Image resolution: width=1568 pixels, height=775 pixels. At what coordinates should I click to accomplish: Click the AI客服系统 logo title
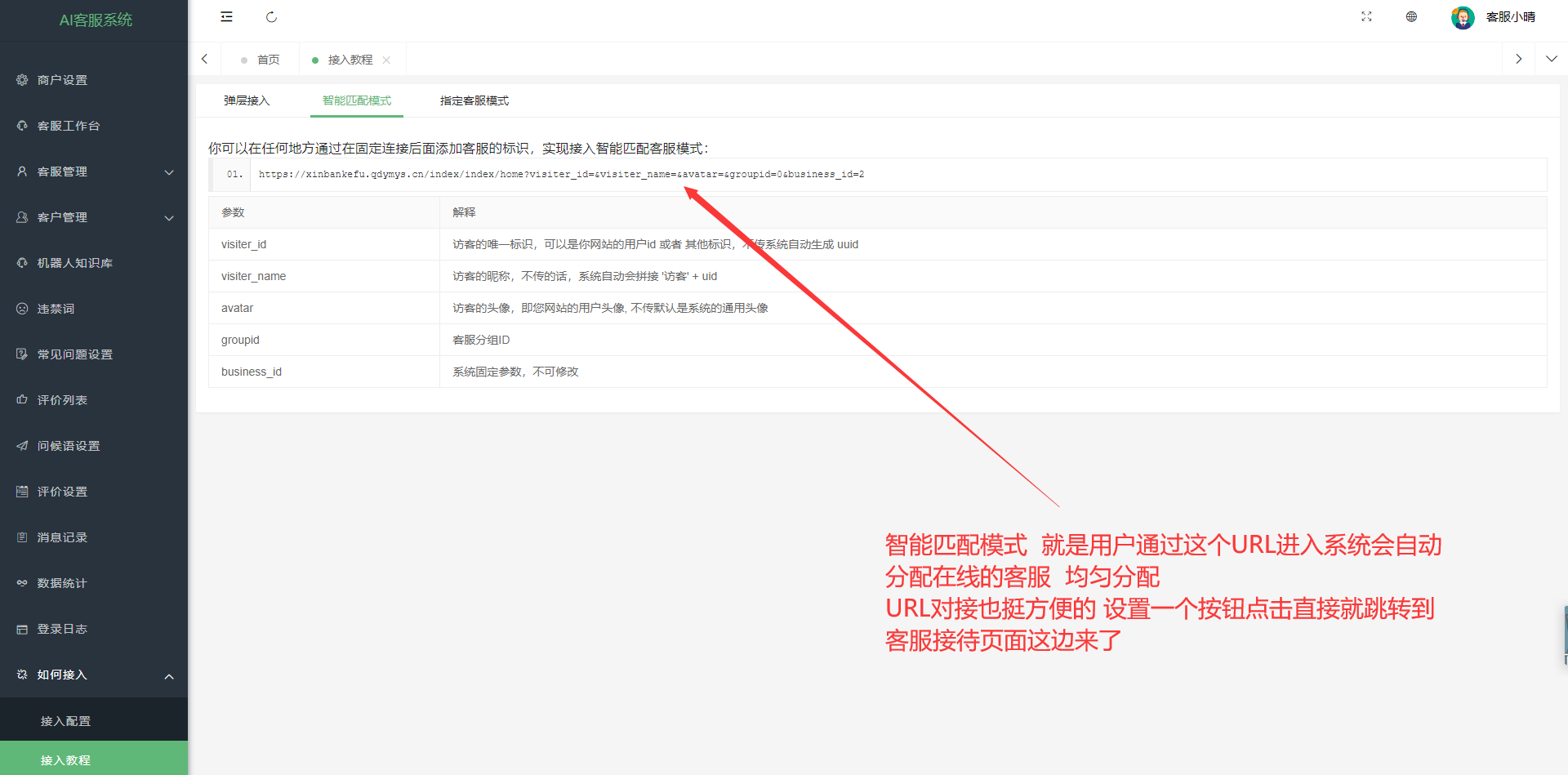point(96,20)
